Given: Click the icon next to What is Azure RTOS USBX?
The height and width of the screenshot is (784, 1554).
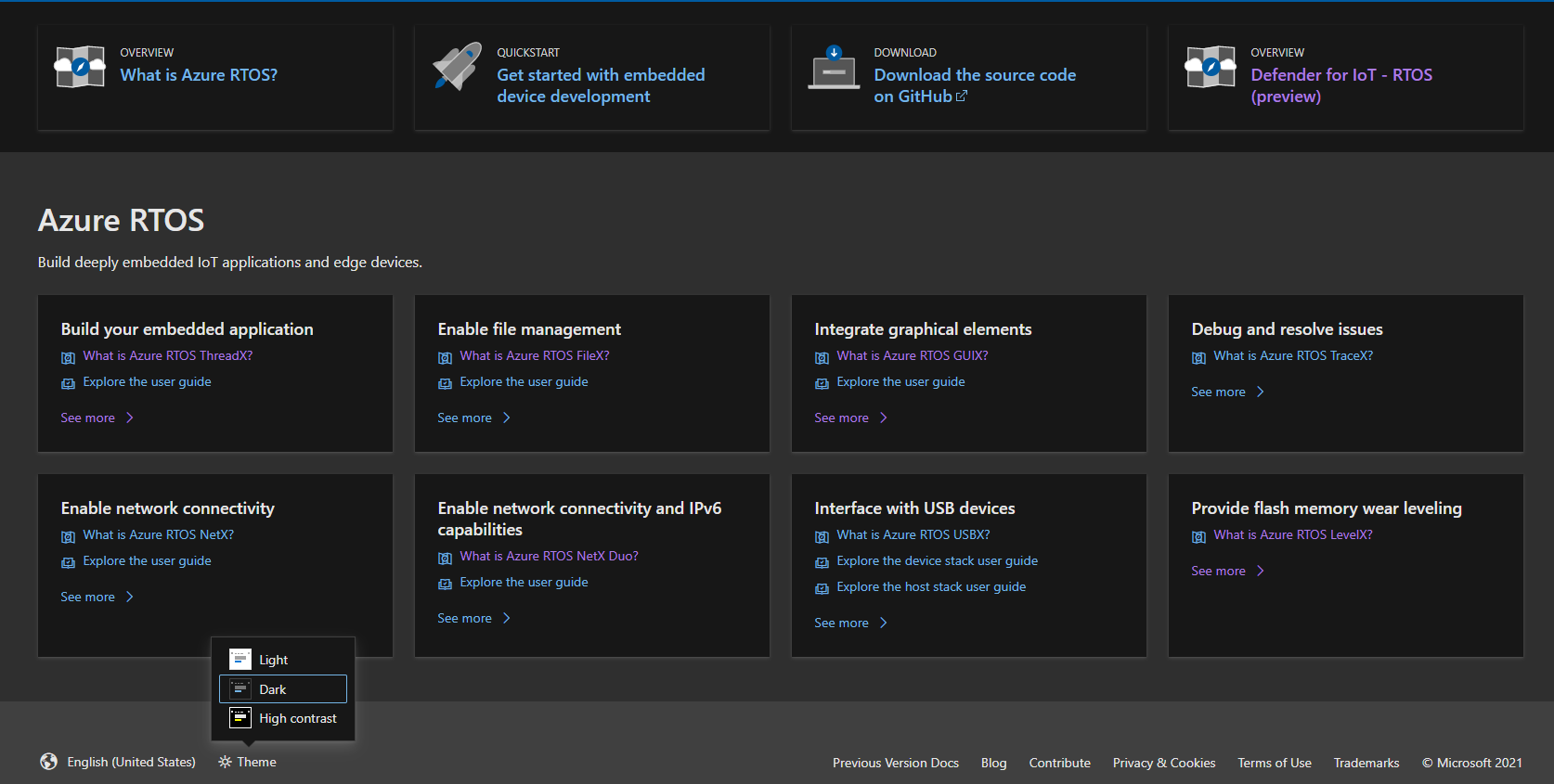Looking at the screenshot, I should coord(822,536).
